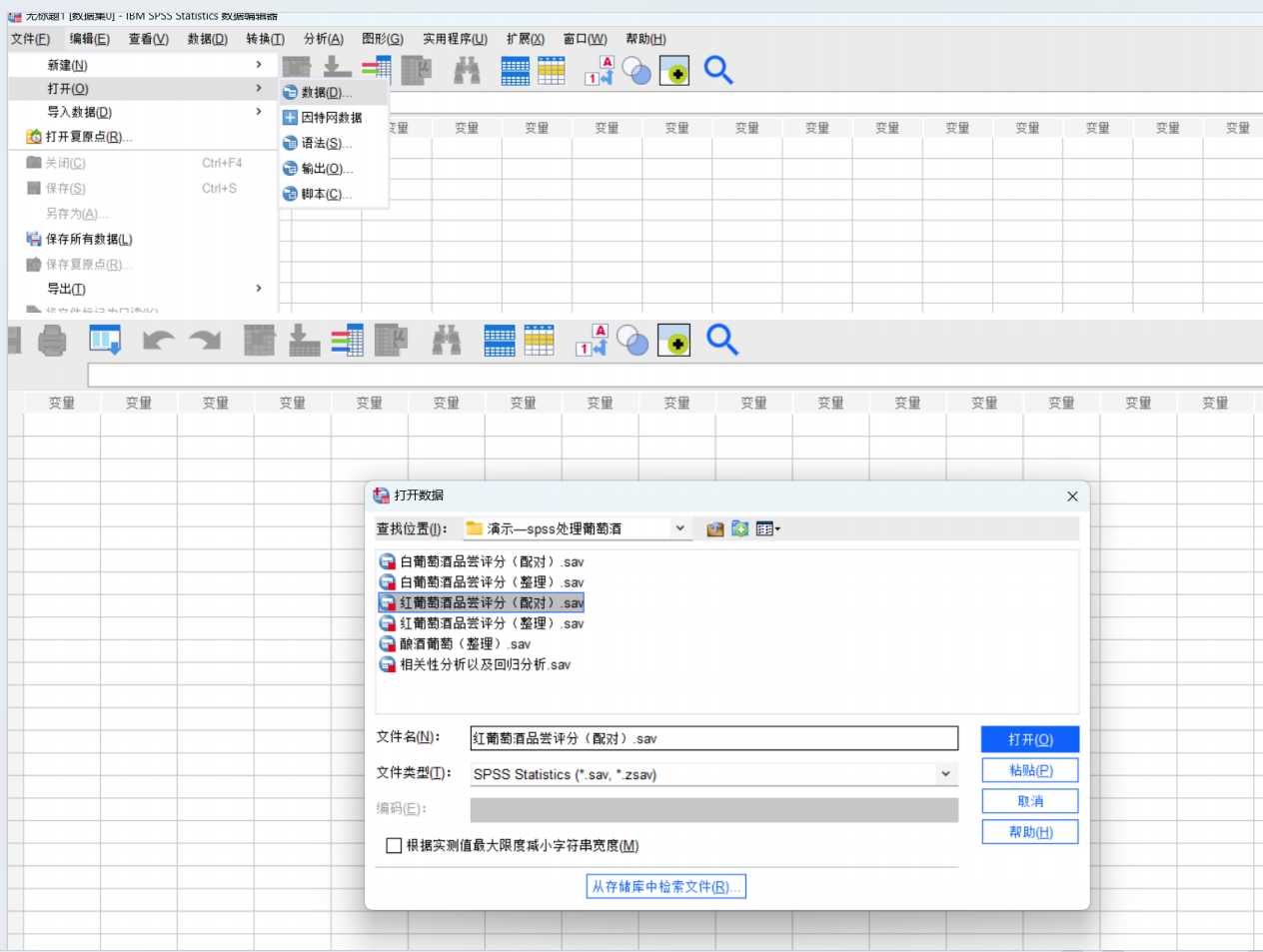The height and width of the screenshot is (952, 1263).
Task: Click the Redo arrow in the lower toolbar
Action: click(206, 342)
